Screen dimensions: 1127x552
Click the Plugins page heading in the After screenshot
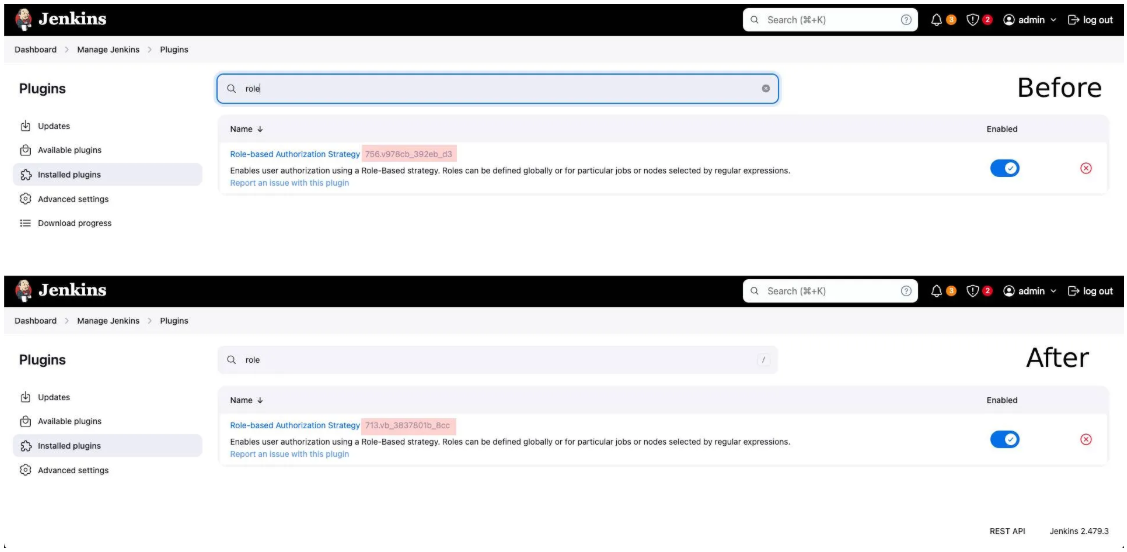click(x=42, y=359)
